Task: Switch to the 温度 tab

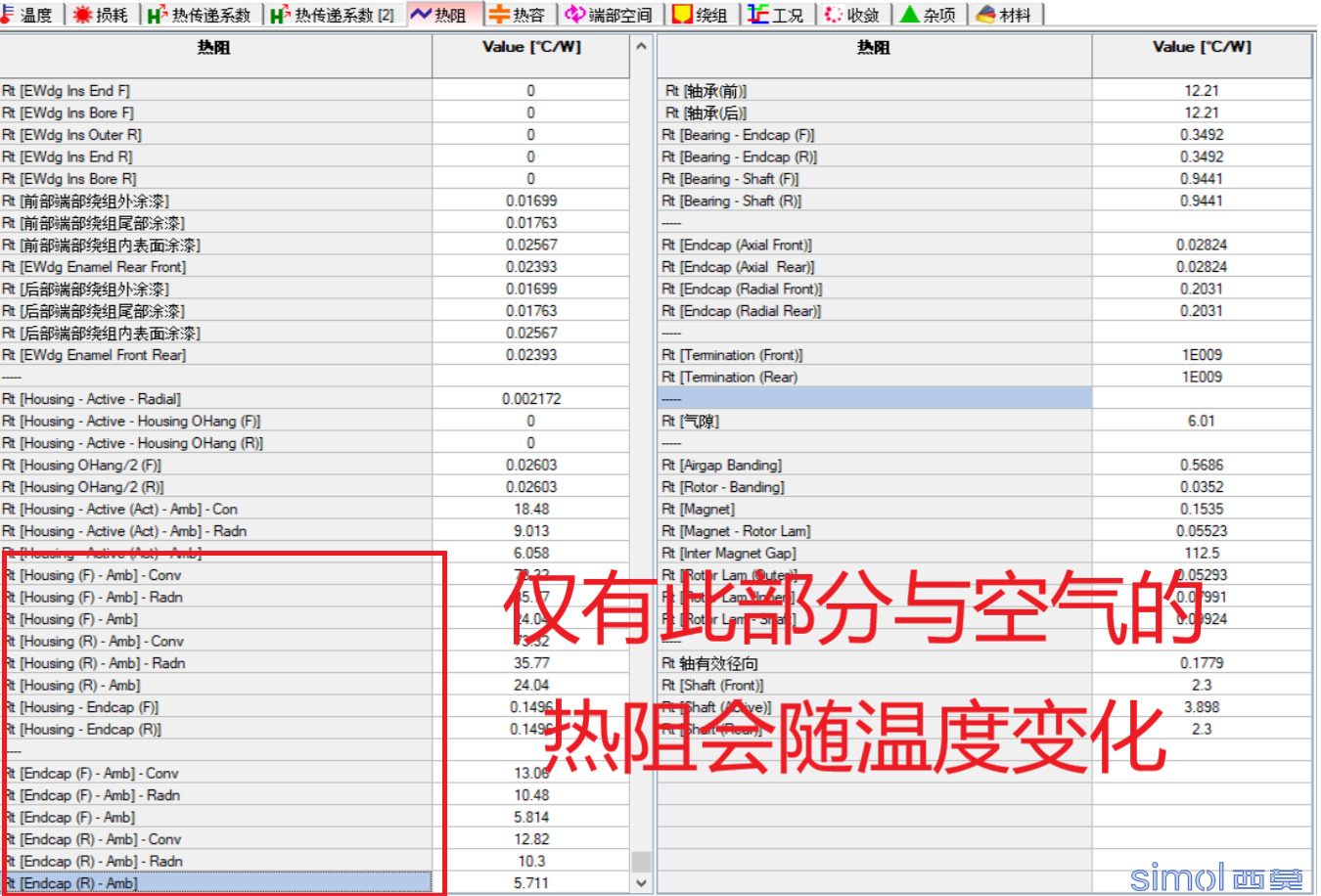Action: pyautogui.click(x=29, y=15)
